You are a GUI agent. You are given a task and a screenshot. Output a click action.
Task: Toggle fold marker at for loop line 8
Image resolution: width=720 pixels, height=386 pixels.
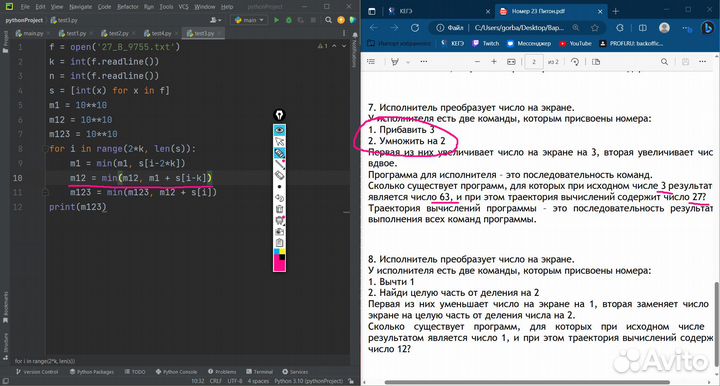[45, 149]
